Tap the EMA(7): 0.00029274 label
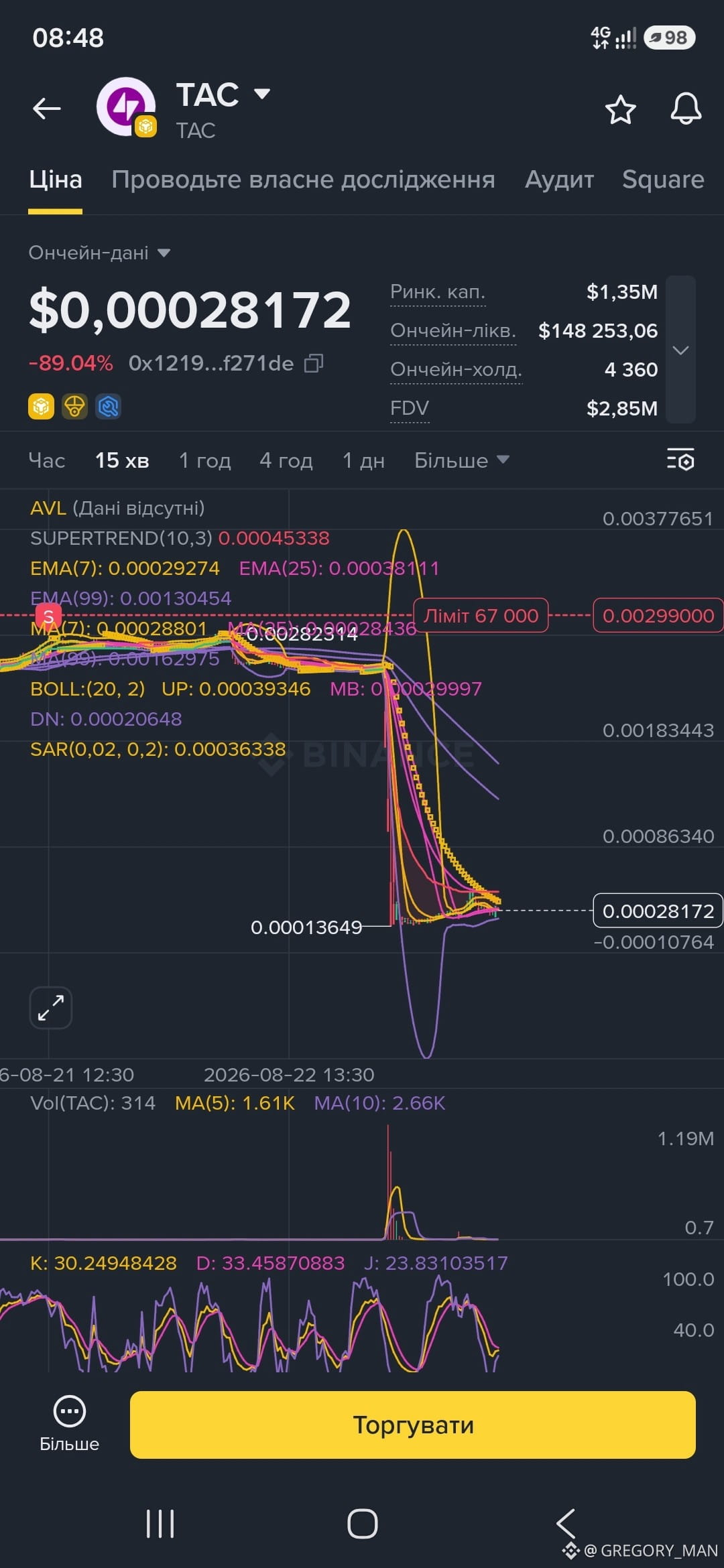Image resolution: width=724 pixels, height=1568 pixels. pos(125,568)
